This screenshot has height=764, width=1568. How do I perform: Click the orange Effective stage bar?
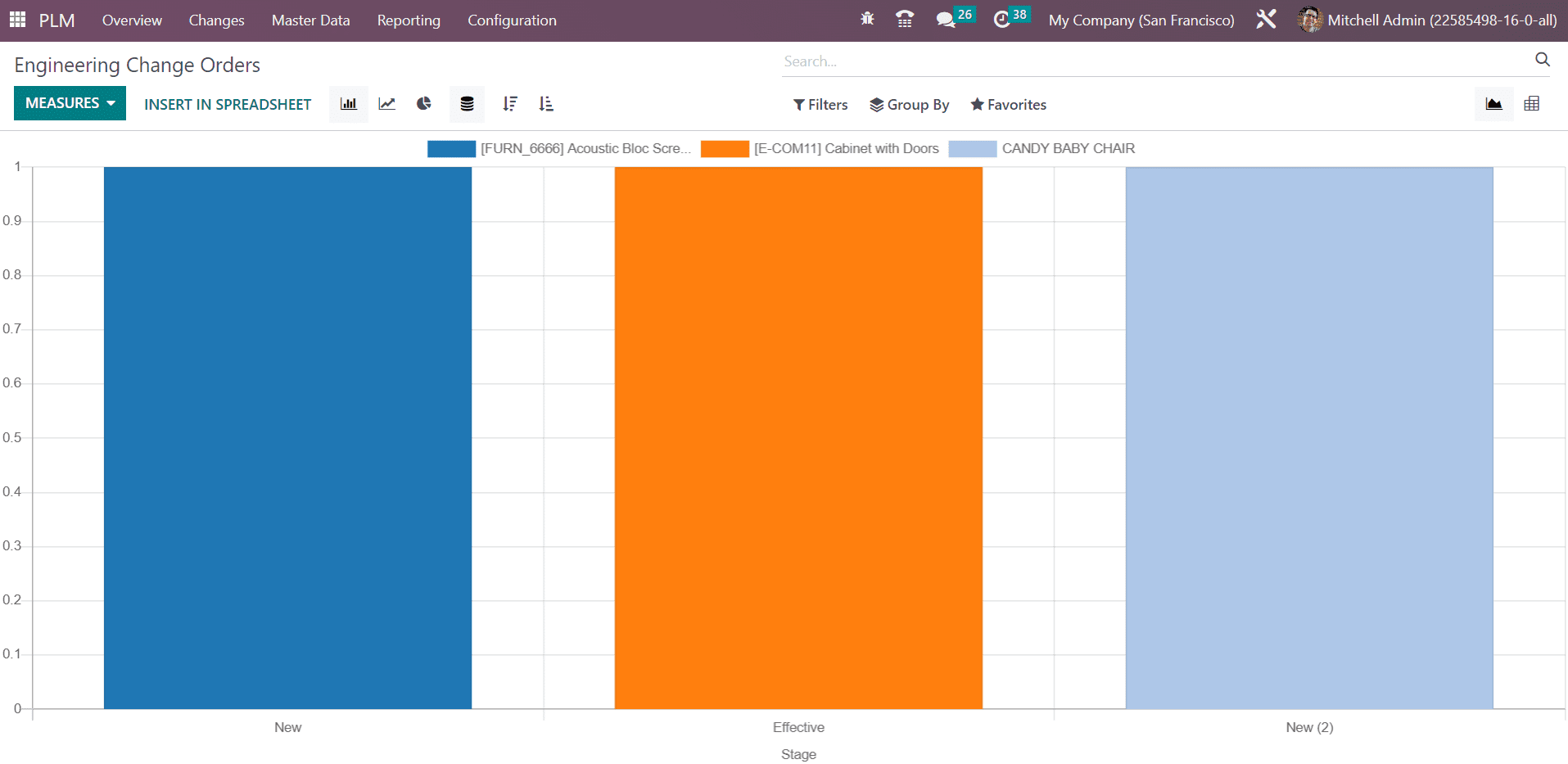coord(798,438)
